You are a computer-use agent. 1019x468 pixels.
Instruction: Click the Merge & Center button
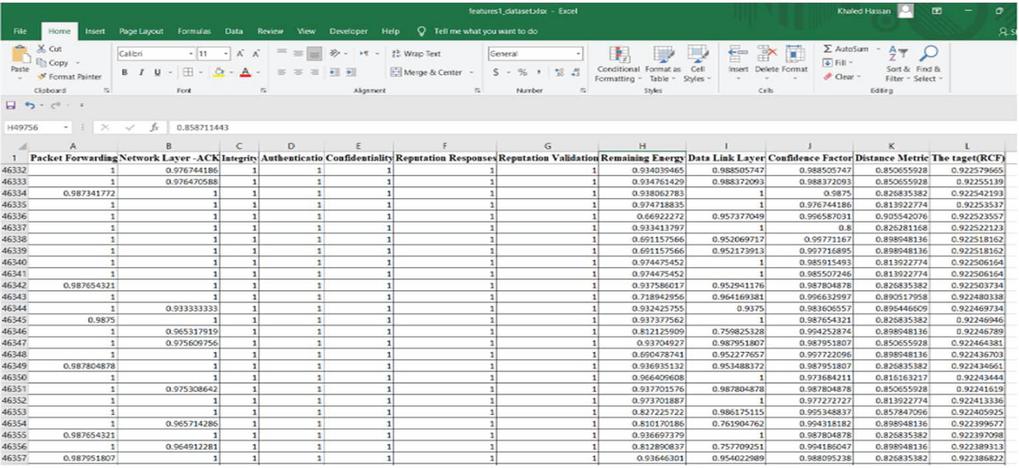click(x=432, y=72)
